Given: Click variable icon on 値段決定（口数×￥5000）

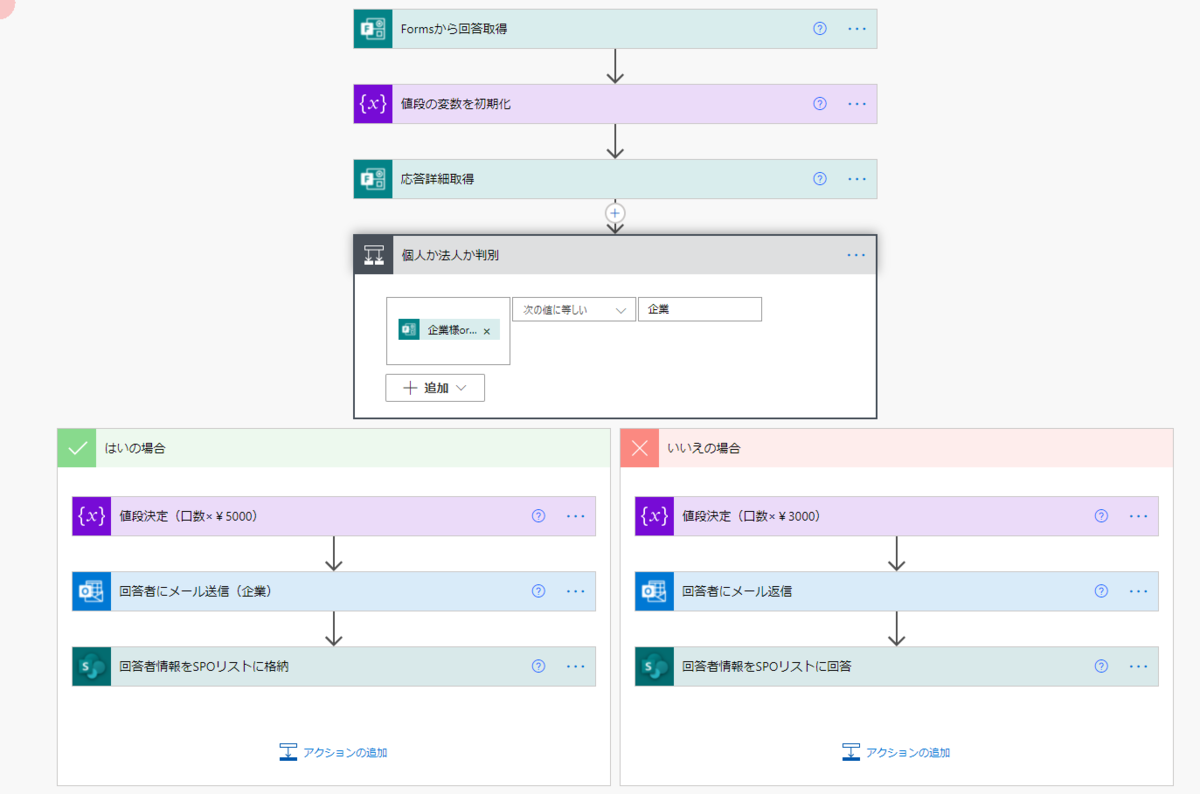Looking at the screenshot, I should coord(91,516).
